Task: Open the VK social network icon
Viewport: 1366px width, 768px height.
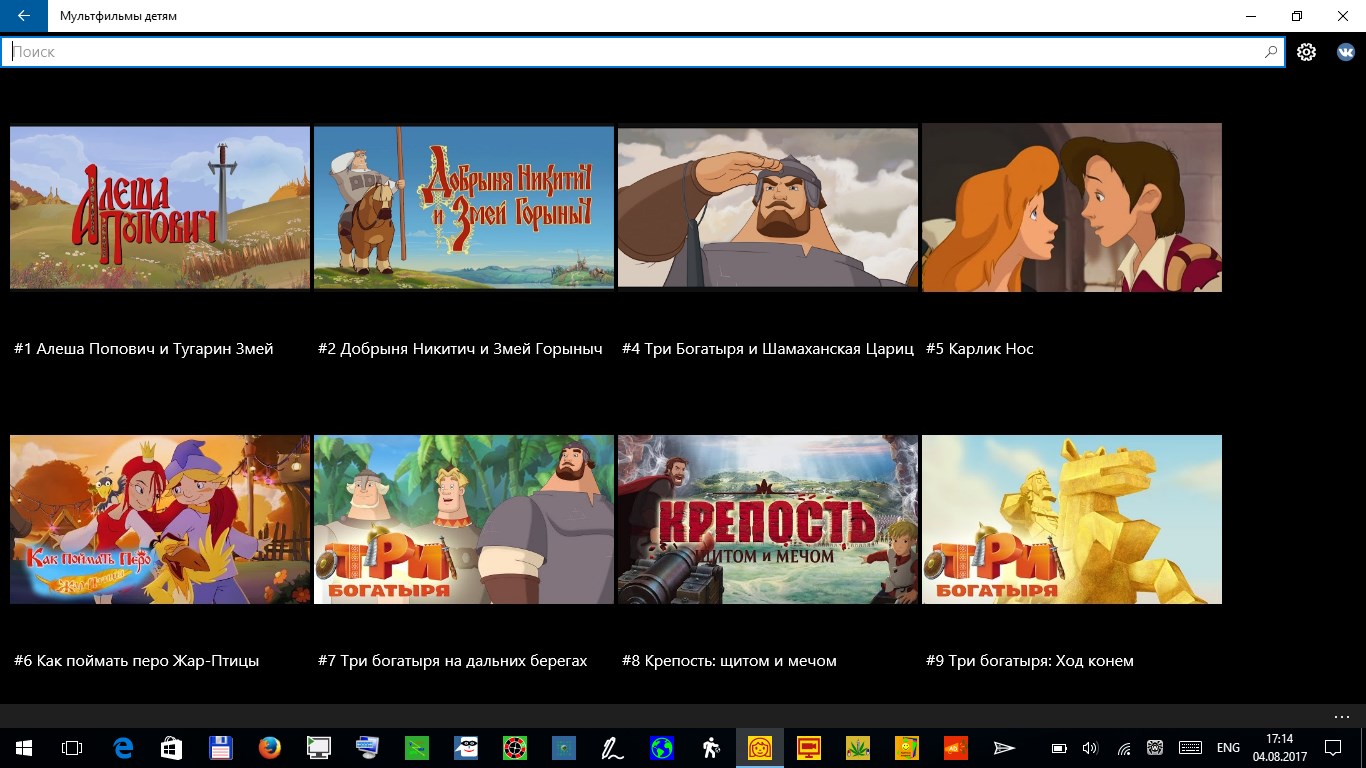Action: 1346,52
